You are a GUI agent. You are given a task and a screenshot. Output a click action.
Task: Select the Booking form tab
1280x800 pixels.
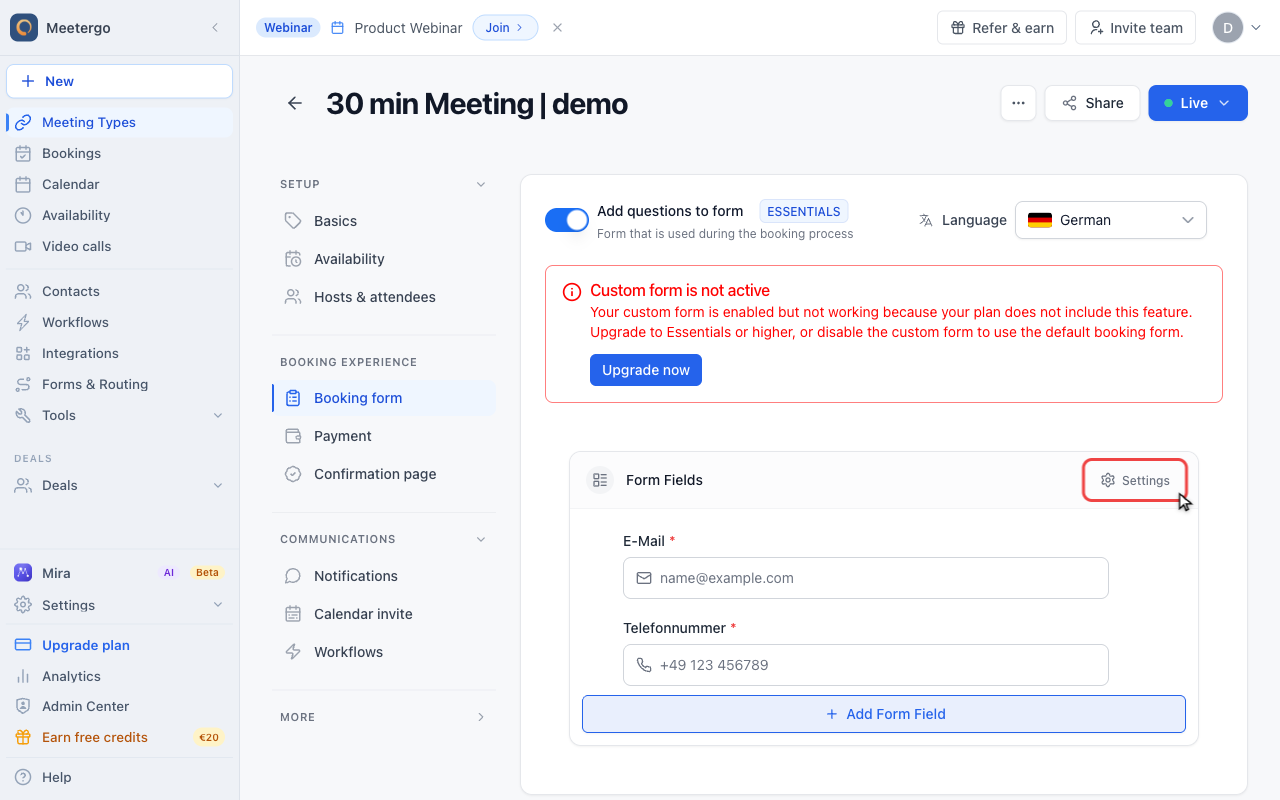pos(384,398)
